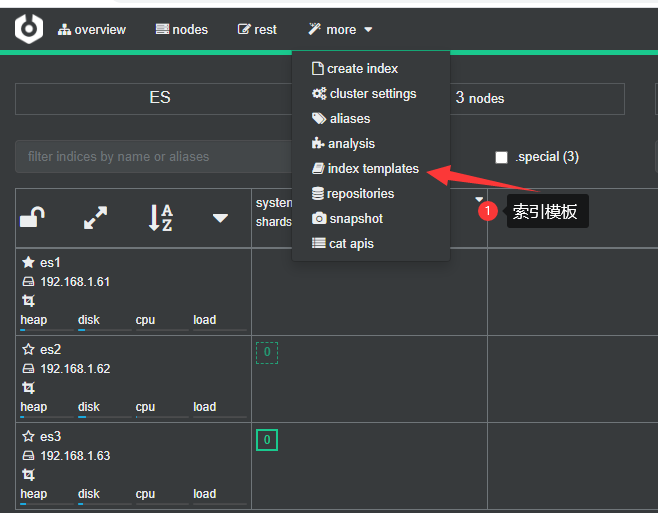Open the rest client page
Viewport: 658px width, 513px height.
[257, 29]
